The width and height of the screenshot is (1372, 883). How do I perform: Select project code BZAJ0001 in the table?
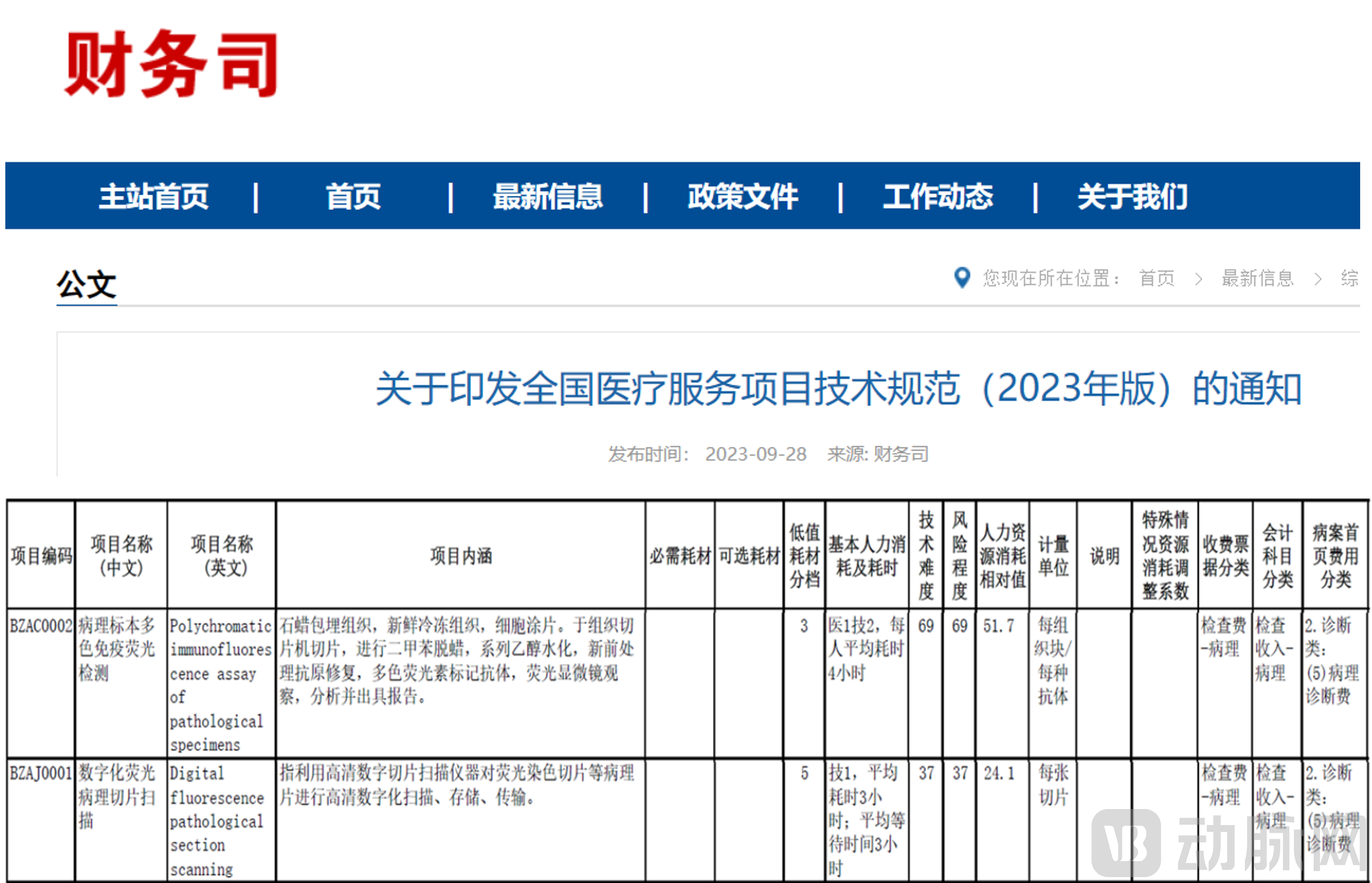click(x=39, y=774)
